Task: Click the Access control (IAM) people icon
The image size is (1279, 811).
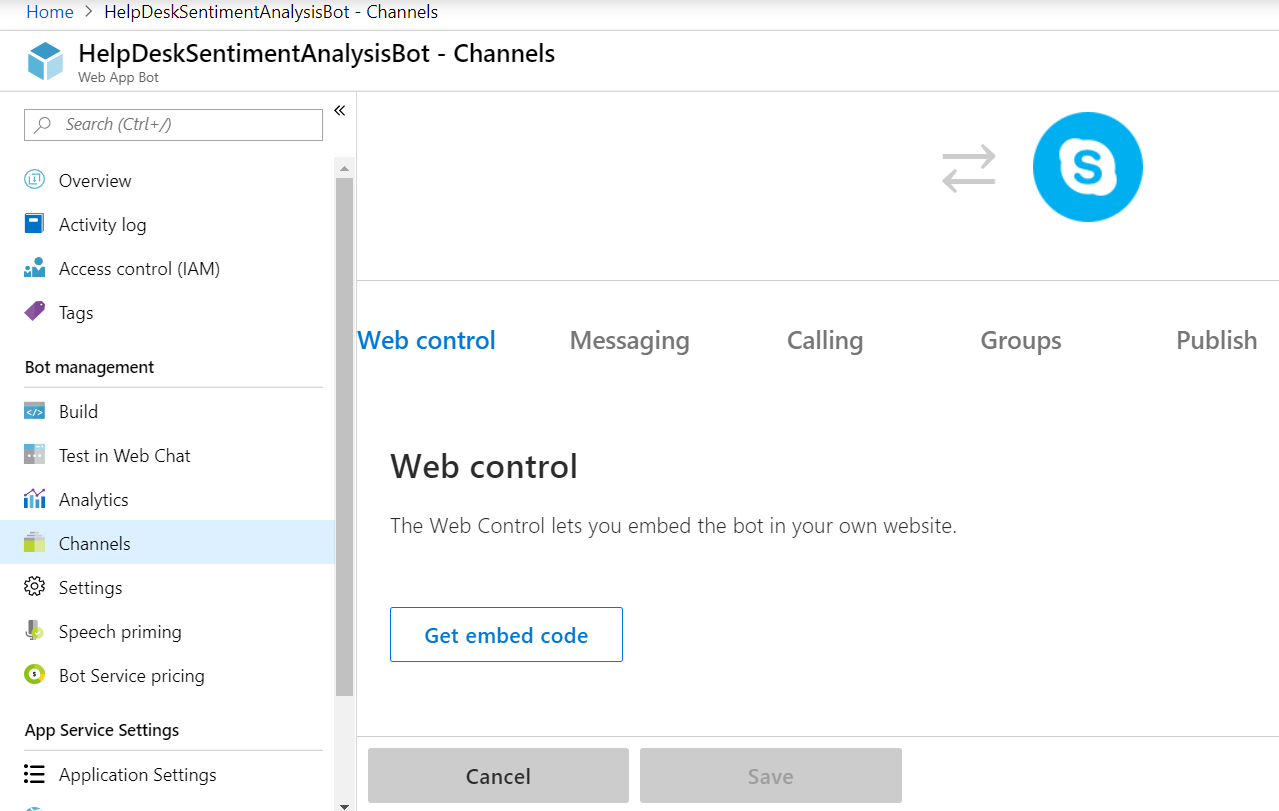Action: pyautogui.click(x=35, y=268)
